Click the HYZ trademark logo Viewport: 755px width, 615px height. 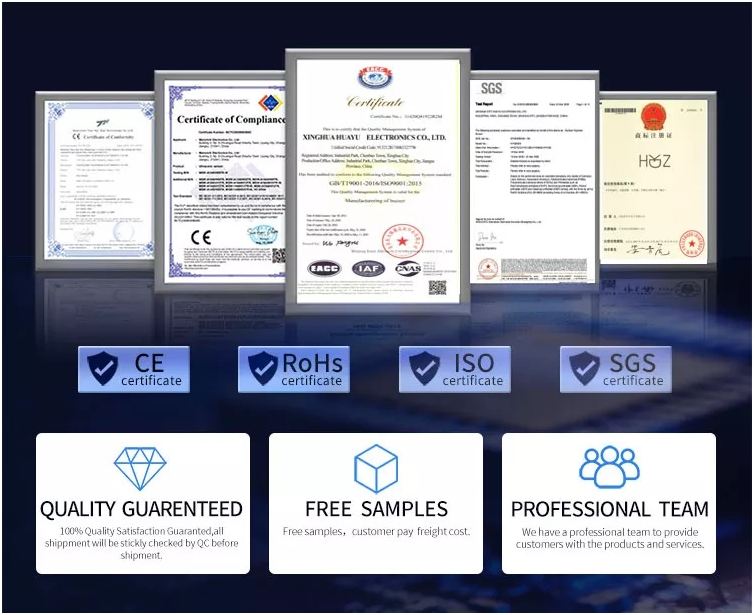tap(654, 160)
